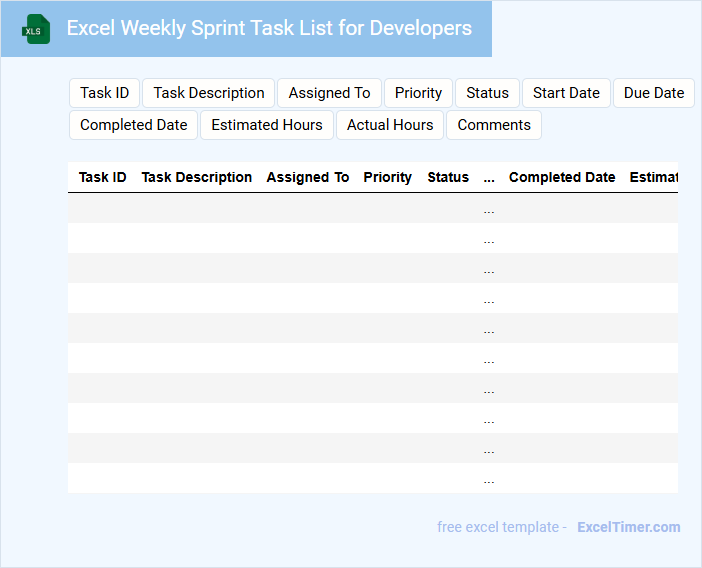This screenshot has width=702, height=568.
Task: Select the Completed Date column header
Action: [x=562, y=177]
